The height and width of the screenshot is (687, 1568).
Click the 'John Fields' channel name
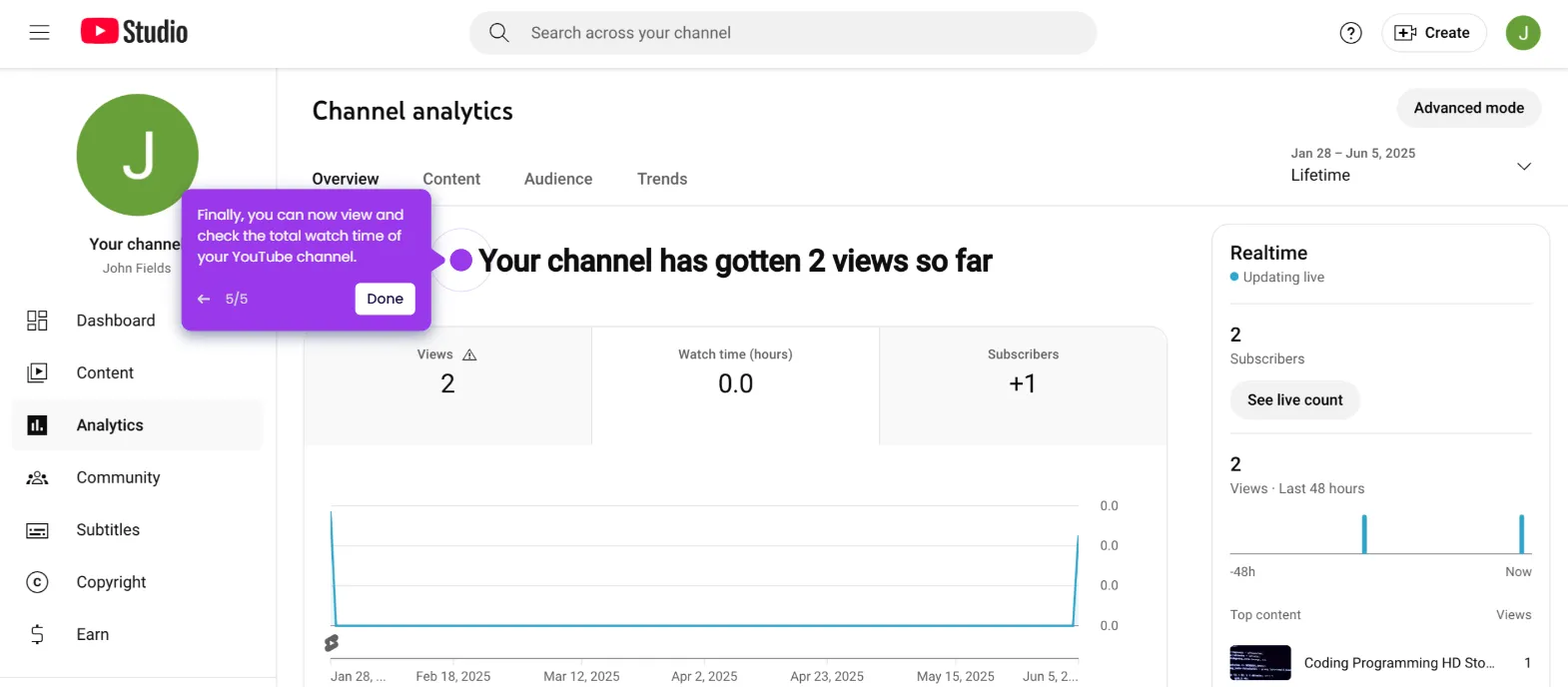click(x=137, y=269)
